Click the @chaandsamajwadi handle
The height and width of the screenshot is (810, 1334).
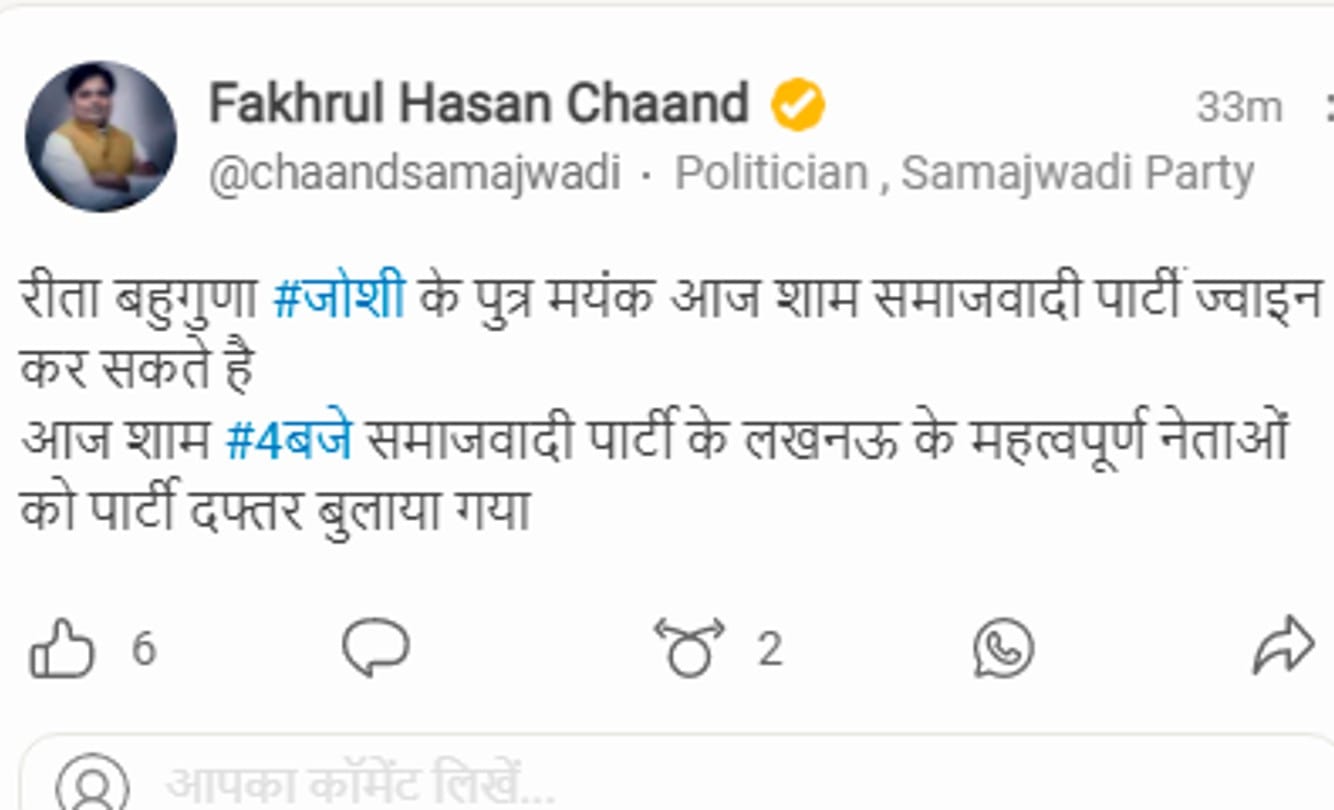(414, 173)
